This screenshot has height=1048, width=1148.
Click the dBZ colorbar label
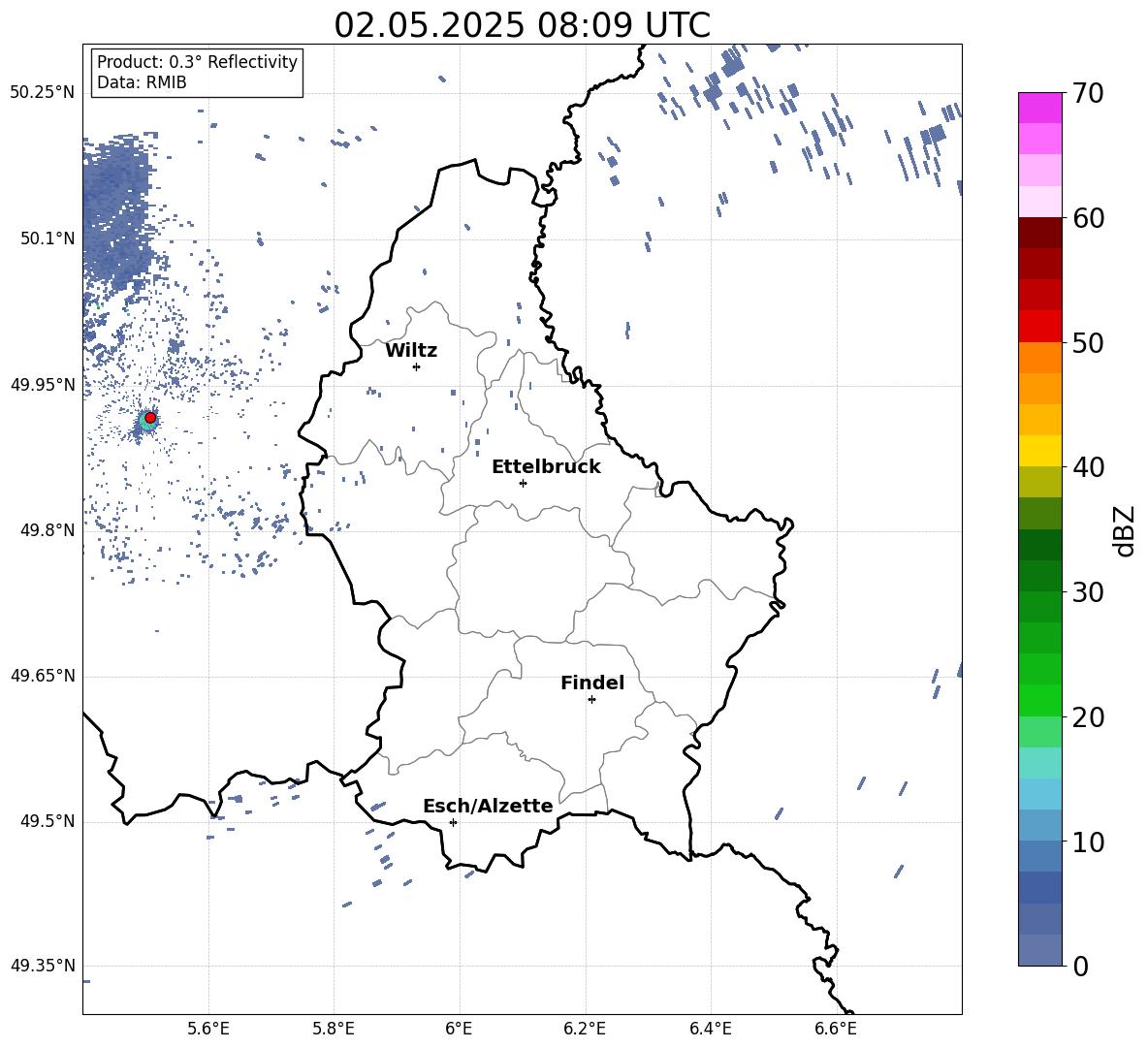coord(1123,530)
